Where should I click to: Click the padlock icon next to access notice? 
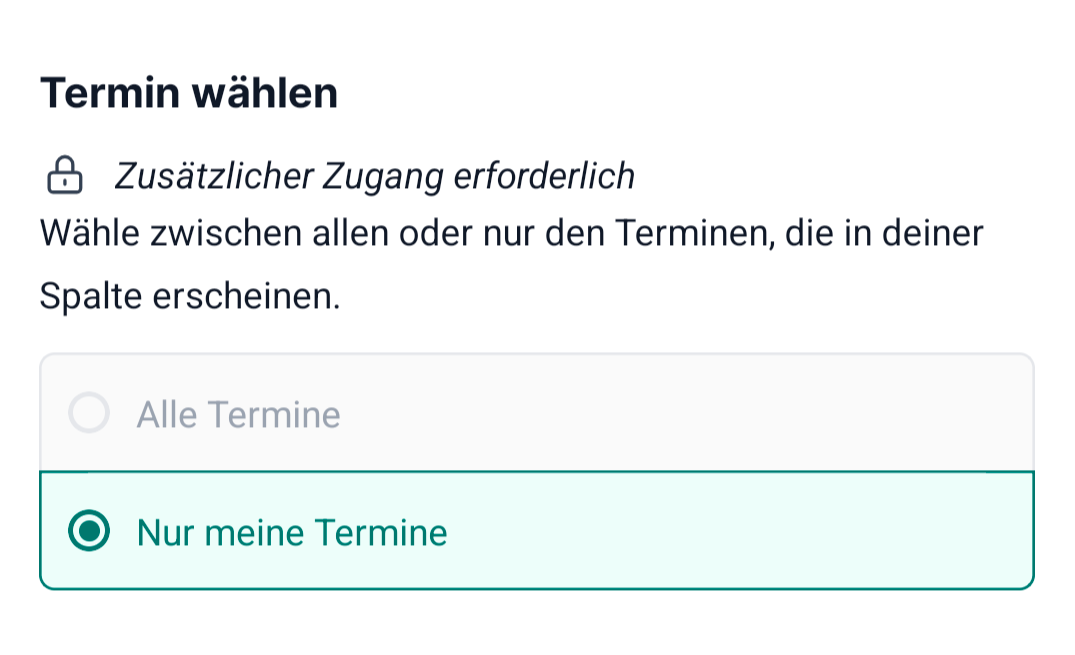coord(64,175)
